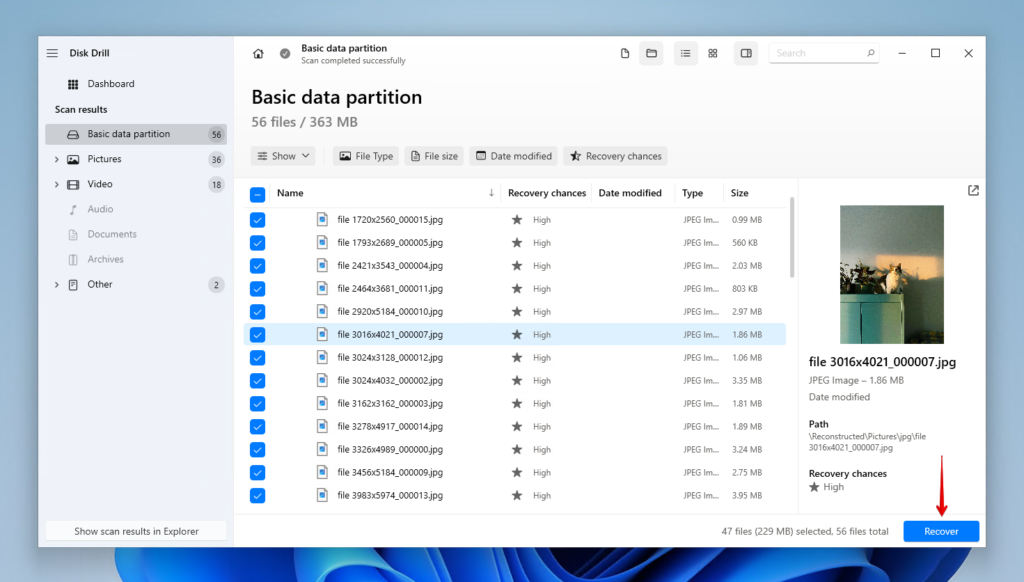
Task: Select Dashboard from the sidebar
Action: click(110, 84)
